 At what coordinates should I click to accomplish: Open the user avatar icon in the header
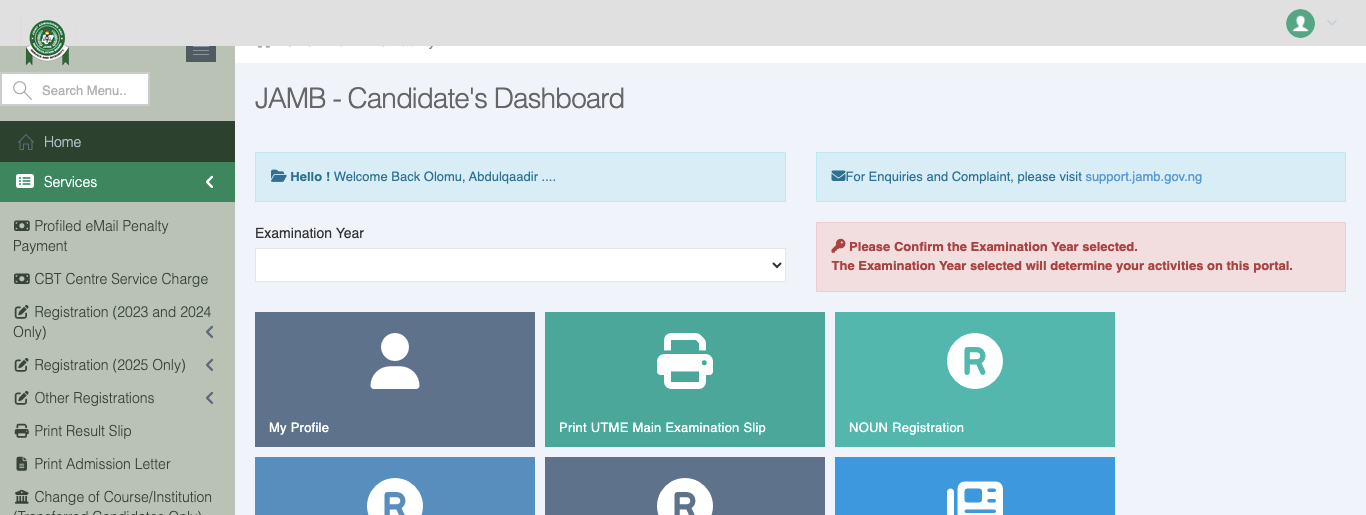pos(1300,23)
